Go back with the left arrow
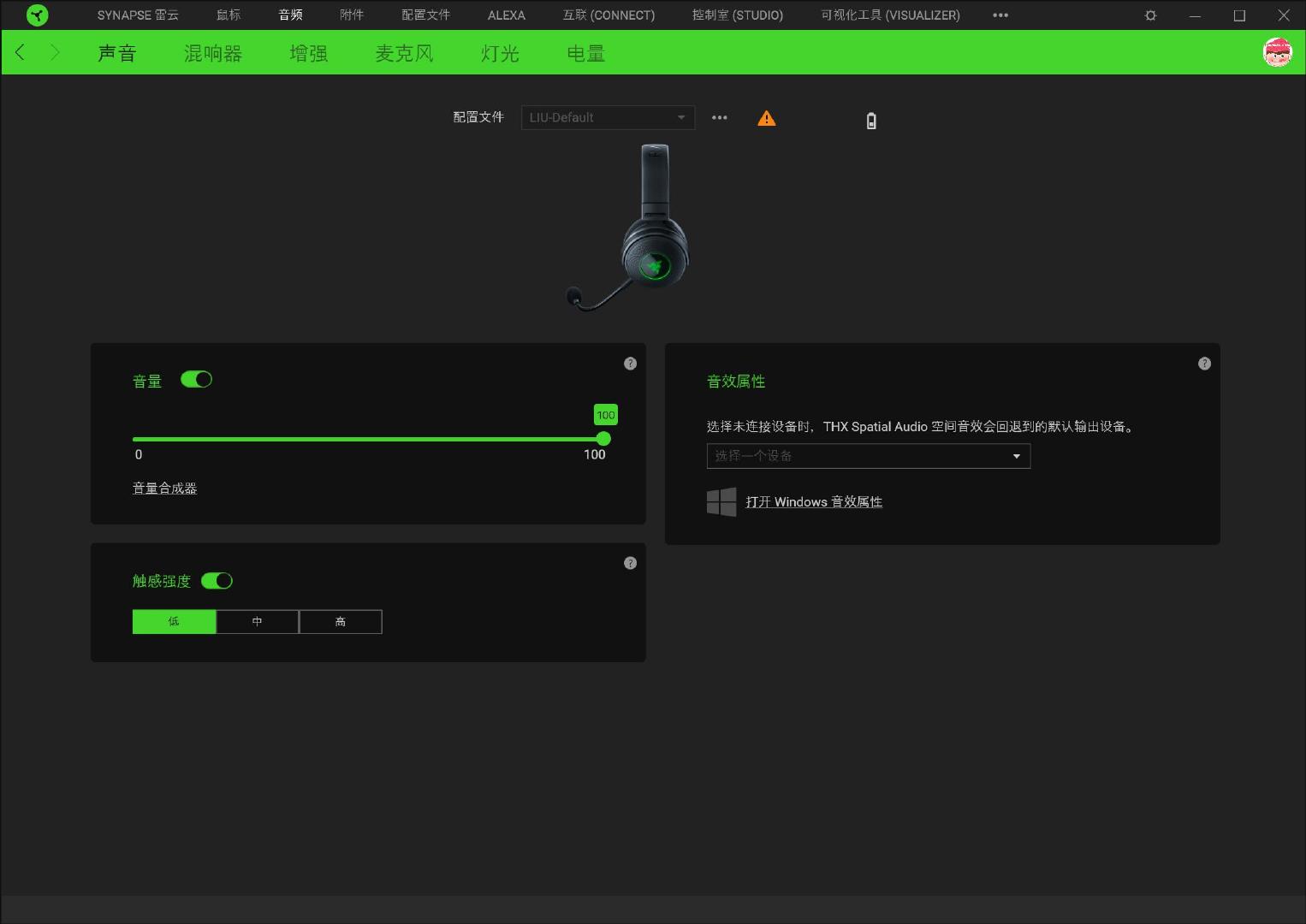This screenshot has height=924, width=1306. (x=21, y=52)
